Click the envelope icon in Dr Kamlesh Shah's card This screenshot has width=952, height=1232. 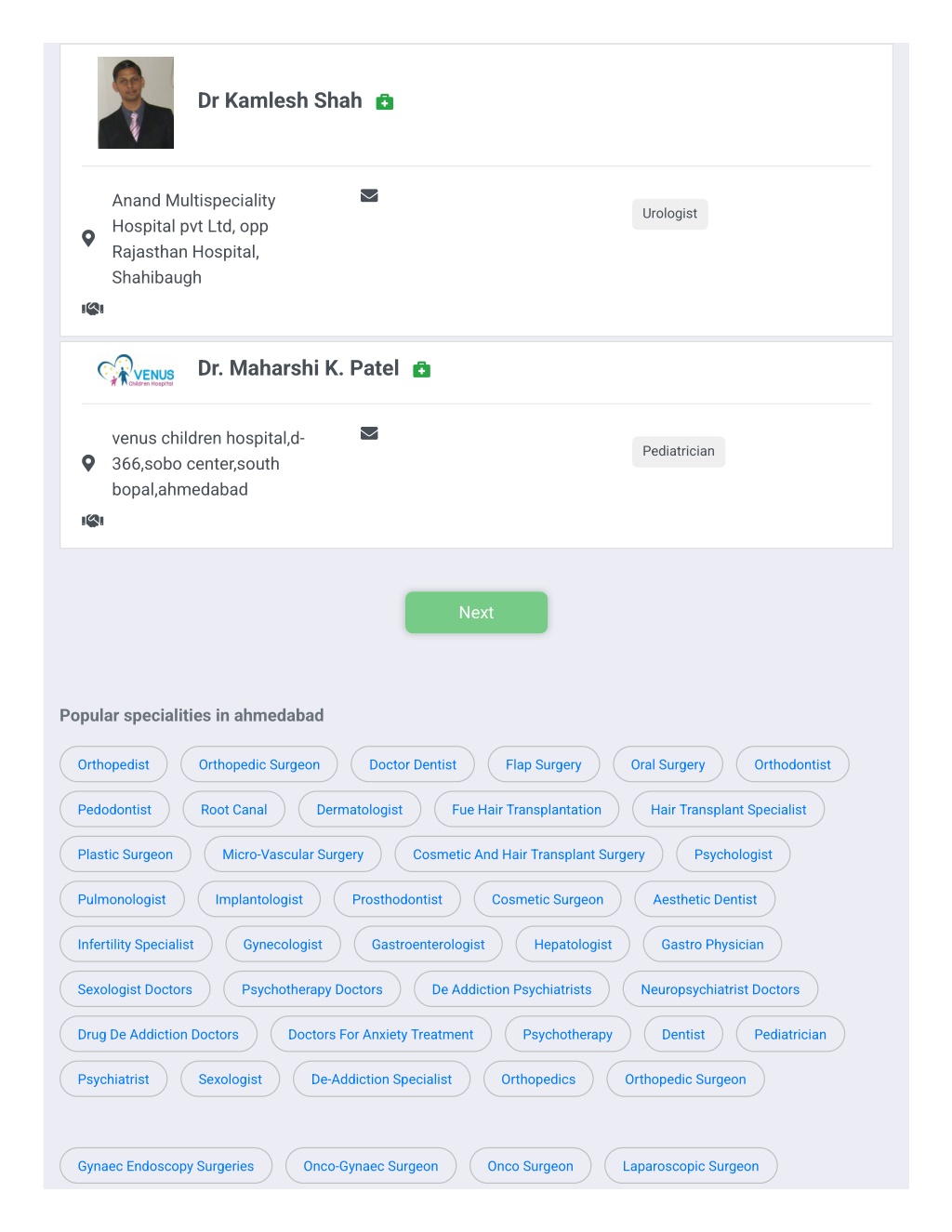[x=369, y=195]
